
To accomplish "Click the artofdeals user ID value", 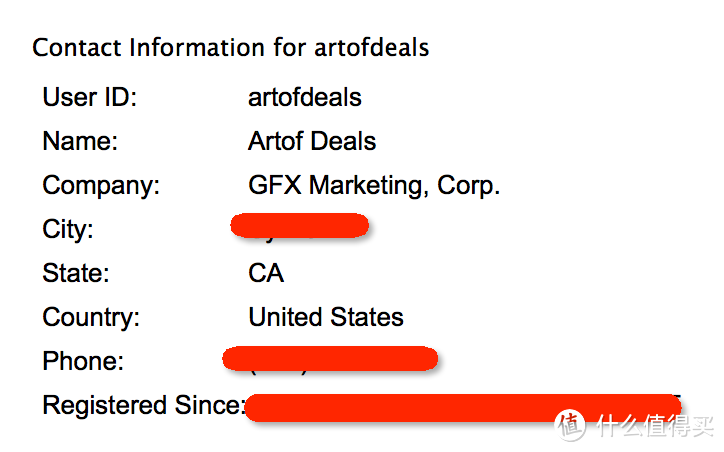I will [x=305, y=97].
